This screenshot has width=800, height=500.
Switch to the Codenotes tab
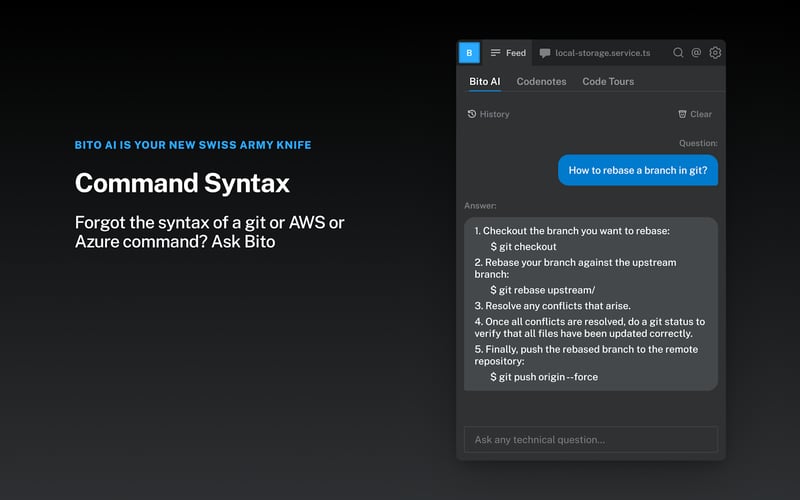click(x=541, y=82)
